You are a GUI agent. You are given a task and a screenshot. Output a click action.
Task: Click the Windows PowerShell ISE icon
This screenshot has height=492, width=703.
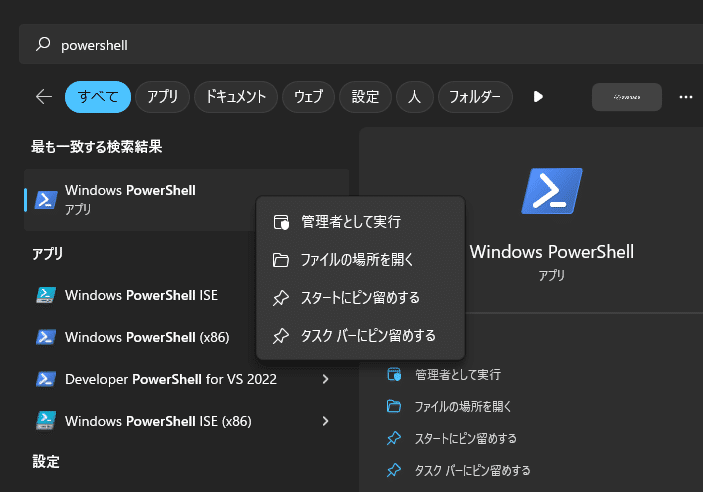46,295
